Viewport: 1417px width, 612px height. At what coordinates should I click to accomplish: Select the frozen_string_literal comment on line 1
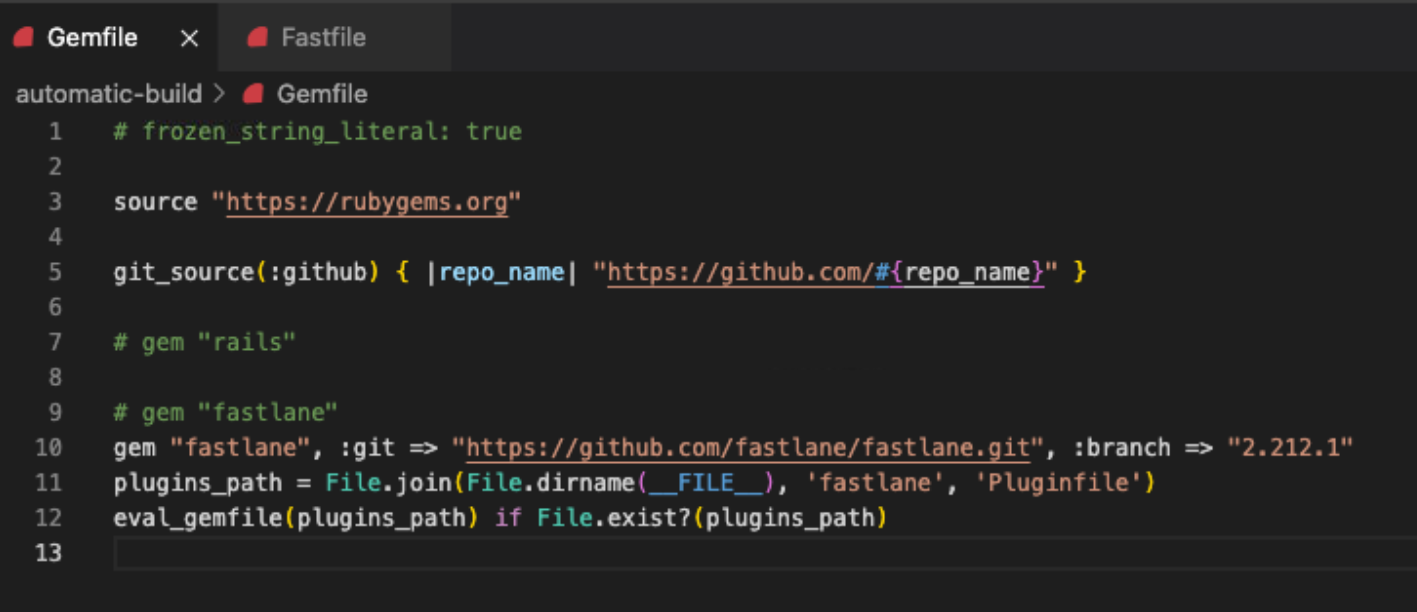[318, 131]
